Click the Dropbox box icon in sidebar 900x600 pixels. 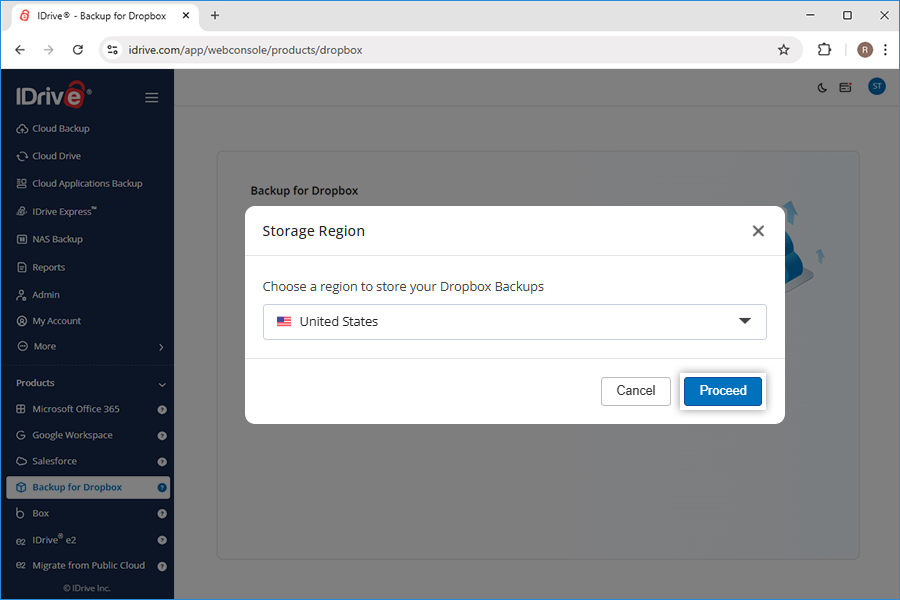(x=21, y=487)
